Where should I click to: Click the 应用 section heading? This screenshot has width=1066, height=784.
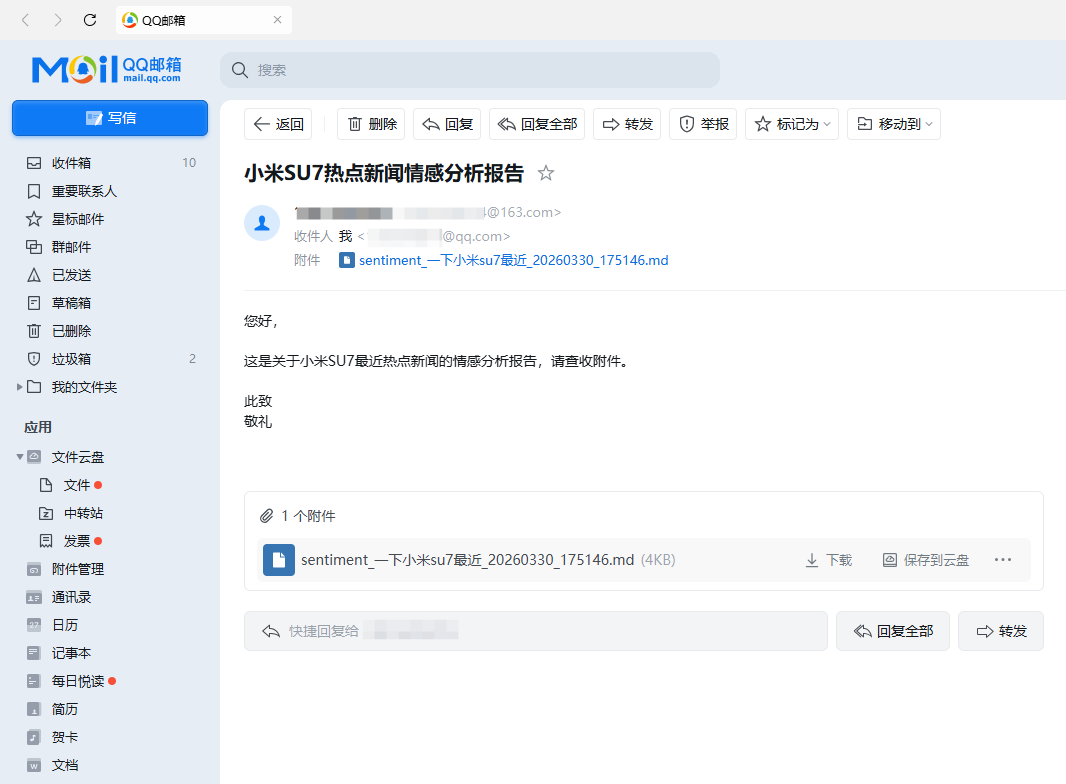tap(38, 427)
